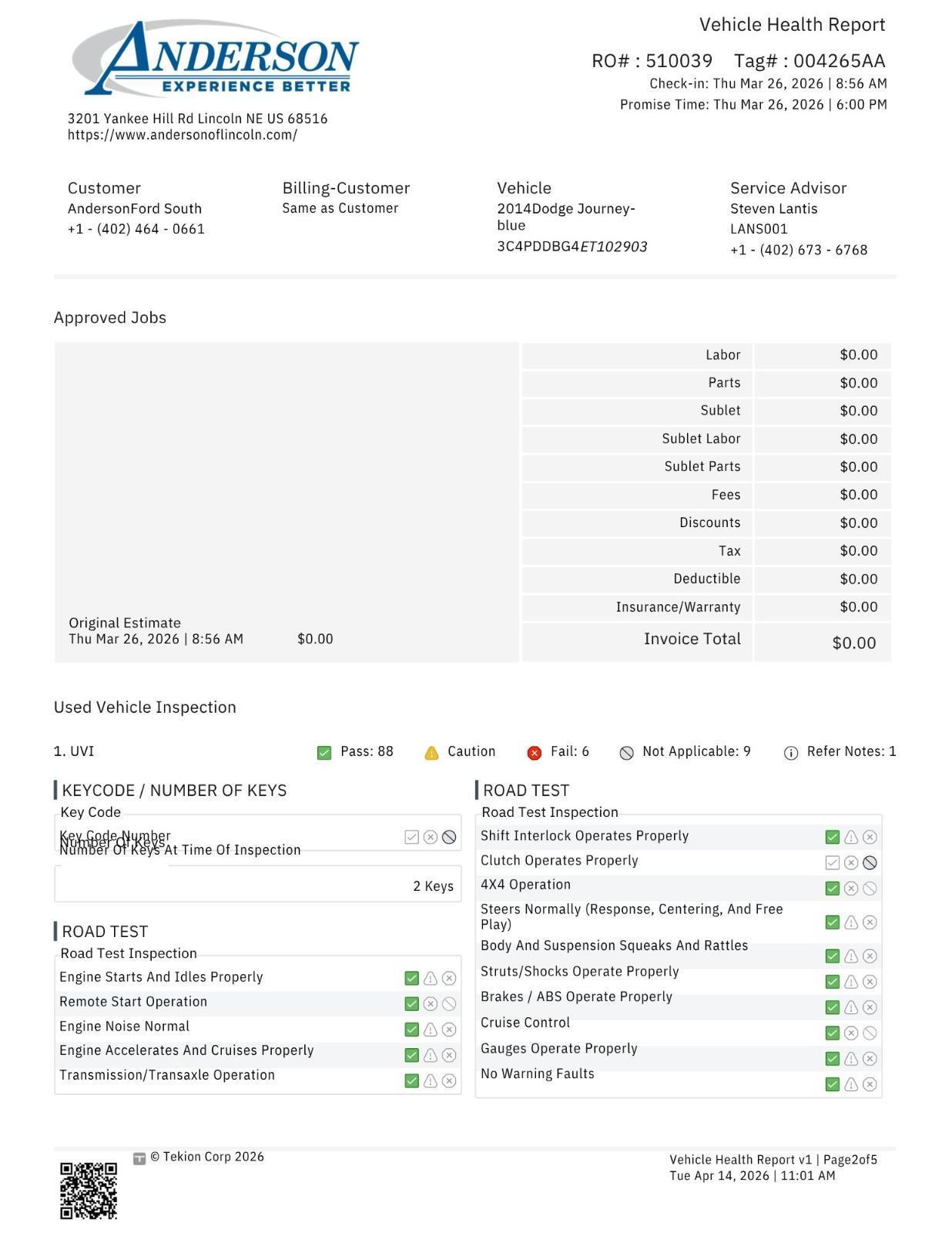Click the Refer Notes info icon
Image resolution: width=952 pixels, height=1233 pixels.
(790, 753)
